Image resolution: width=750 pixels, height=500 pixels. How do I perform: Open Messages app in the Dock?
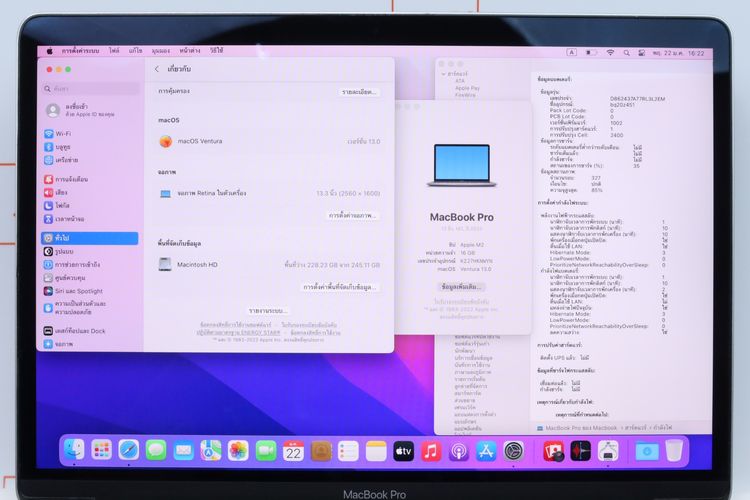(156, 450)
